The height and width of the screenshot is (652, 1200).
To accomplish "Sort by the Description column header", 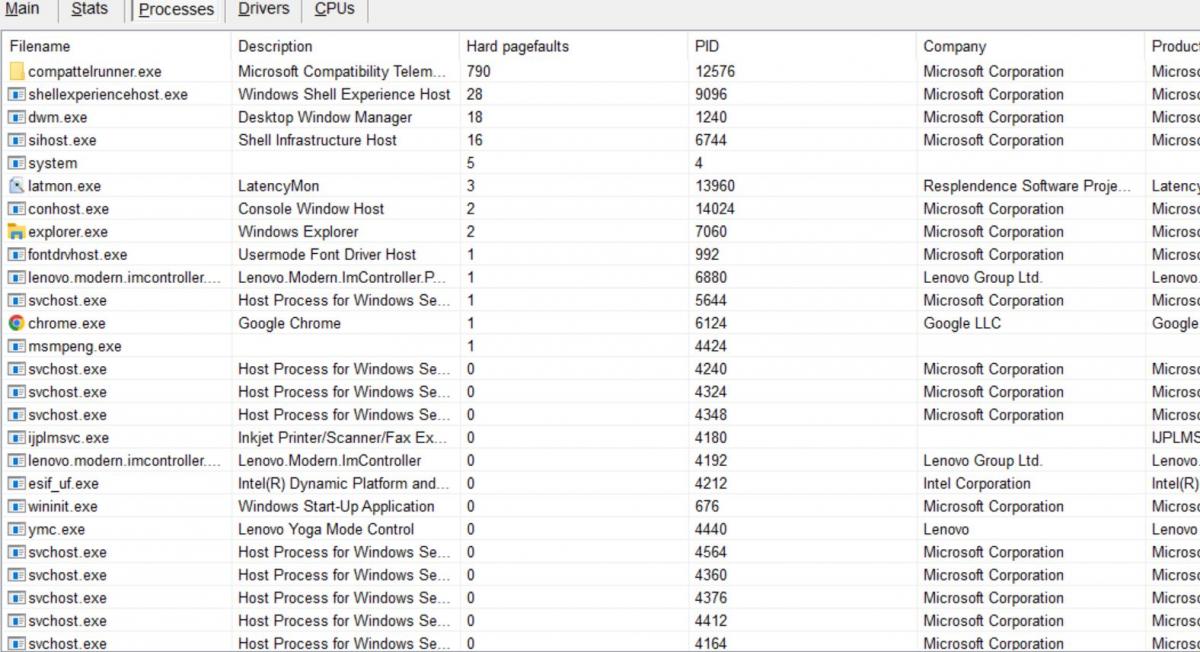I will coord(346,46).
